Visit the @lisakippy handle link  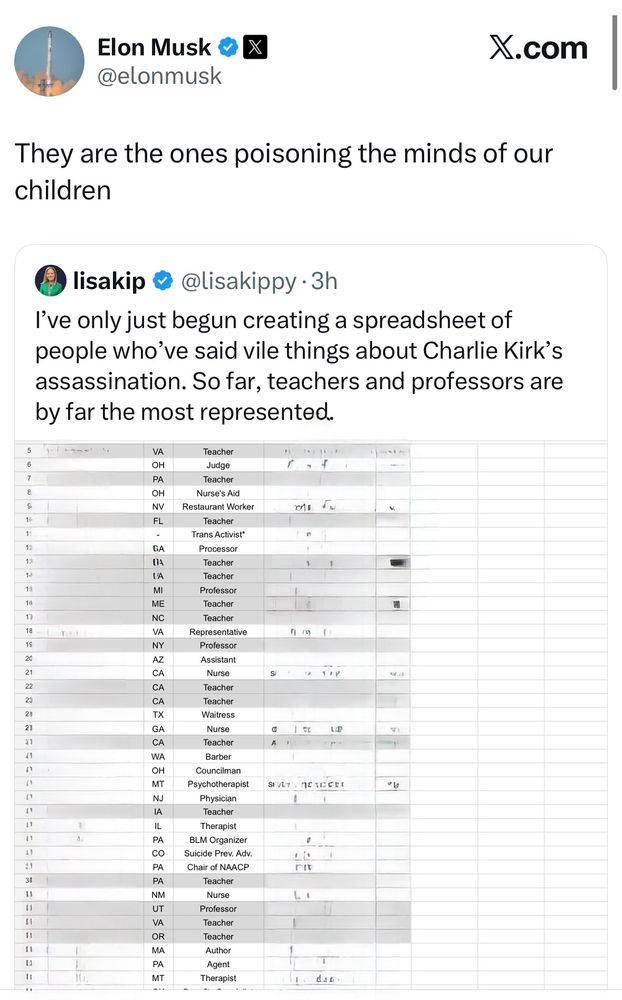(x=238, y=282)
